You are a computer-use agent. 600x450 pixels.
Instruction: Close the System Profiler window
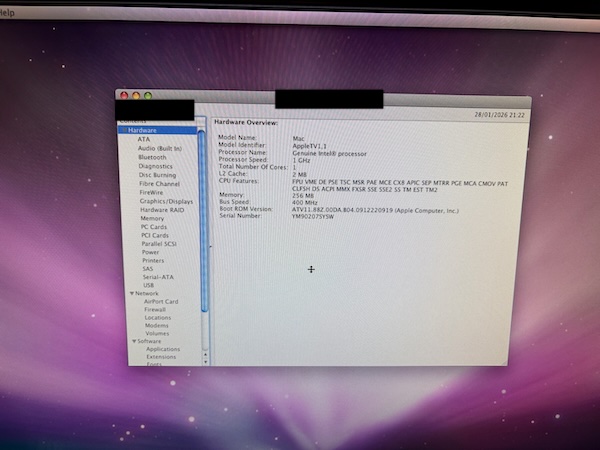click(124, 95)
